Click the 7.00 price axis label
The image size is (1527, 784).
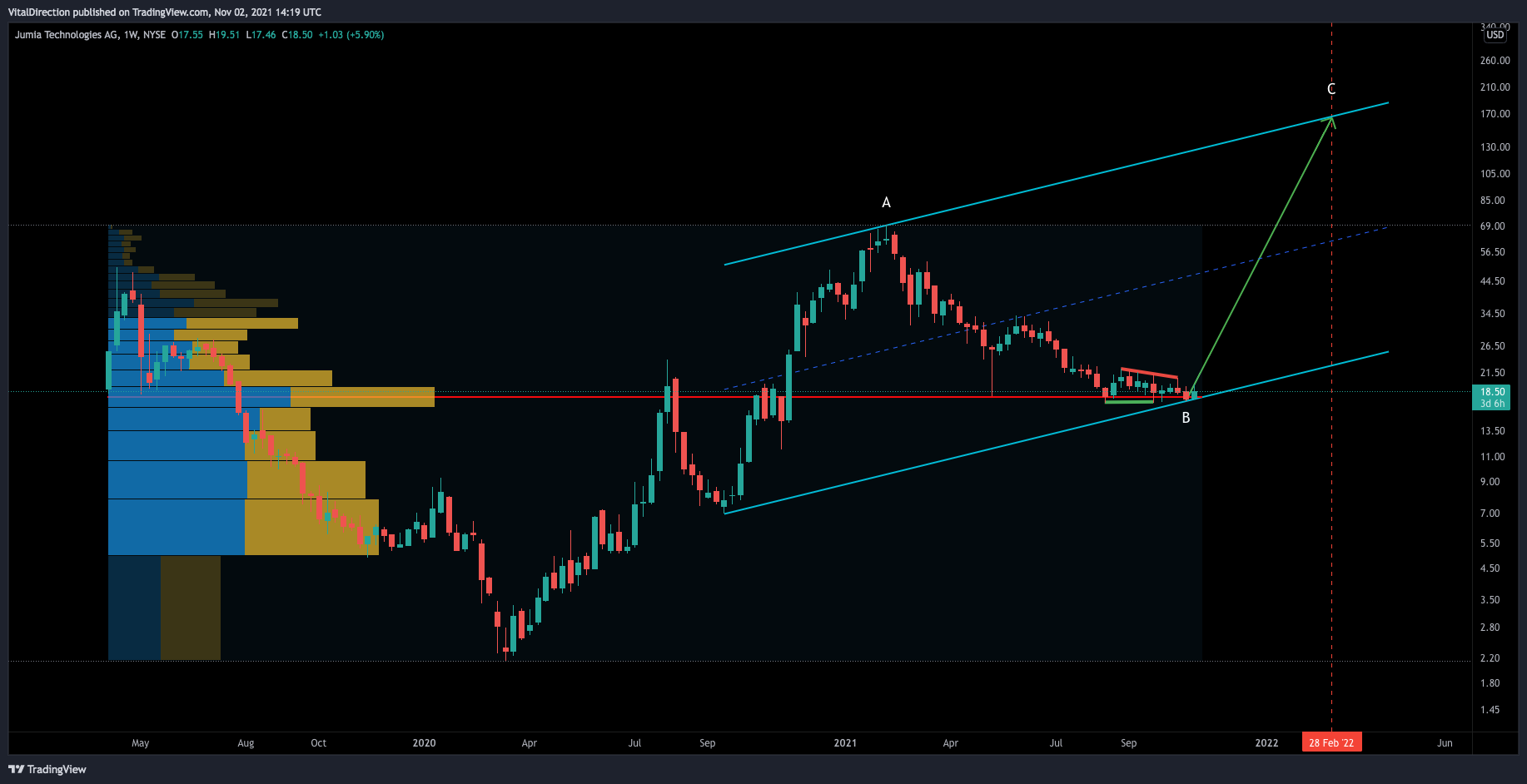coord(1490,514)
